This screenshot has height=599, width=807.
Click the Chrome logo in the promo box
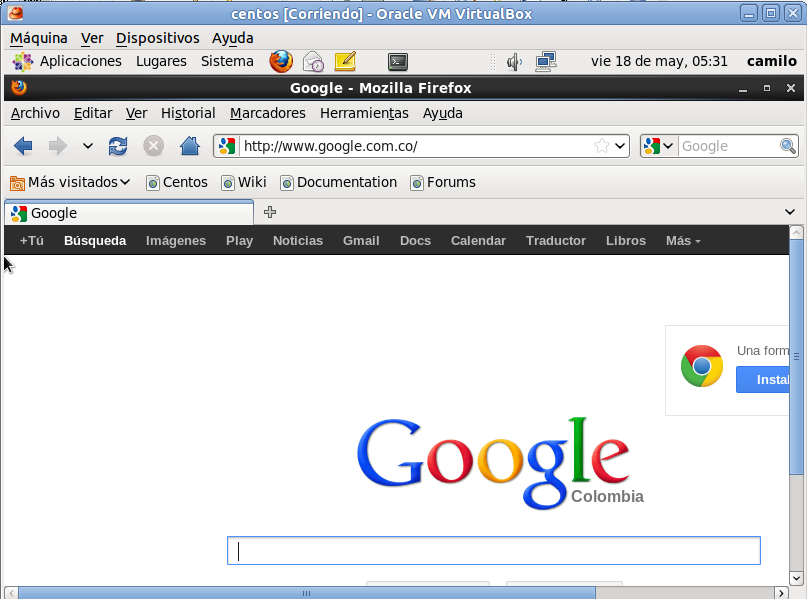[x=702, y=366]
